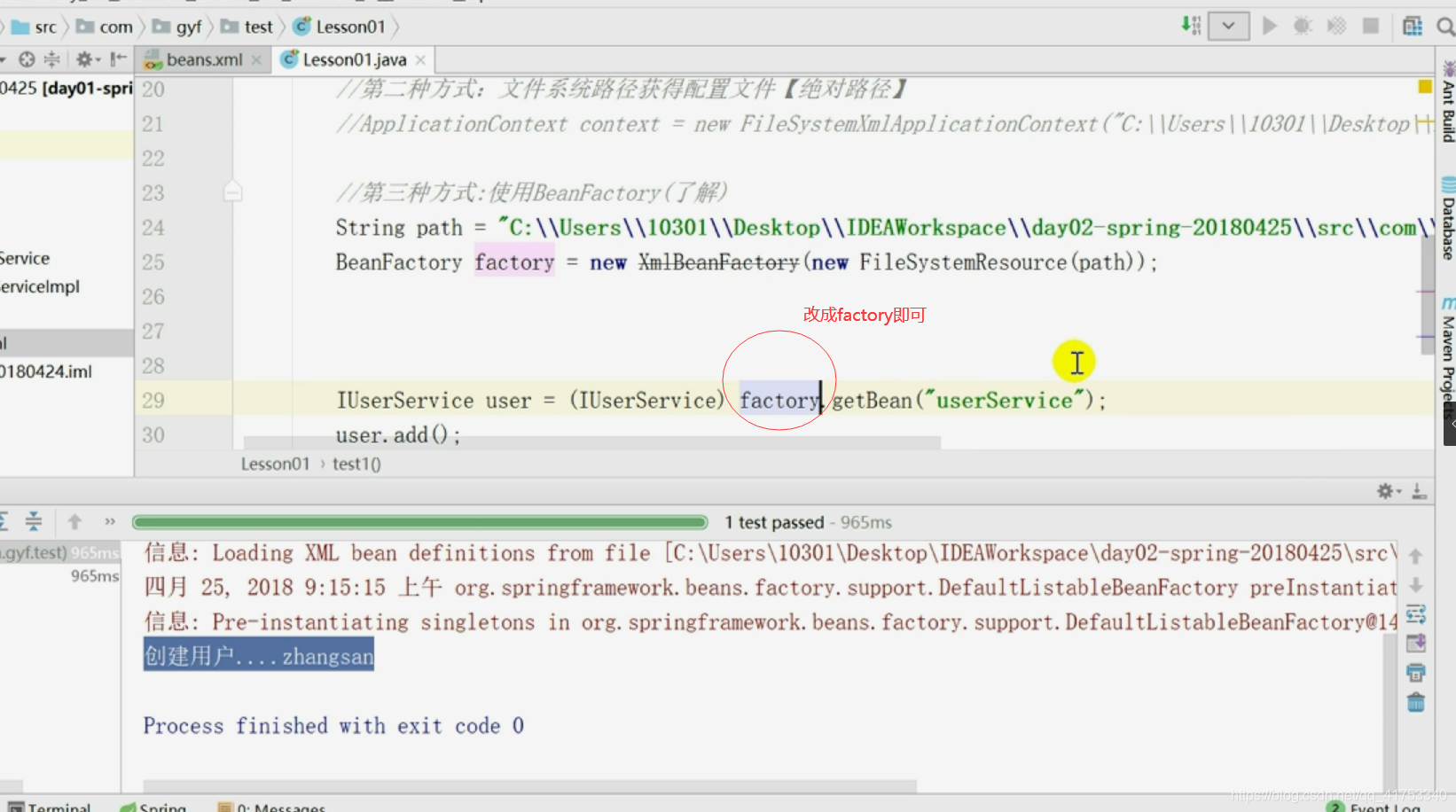
Task: Click the yellow inspection status indicator square
Action: pos(1425,86)
